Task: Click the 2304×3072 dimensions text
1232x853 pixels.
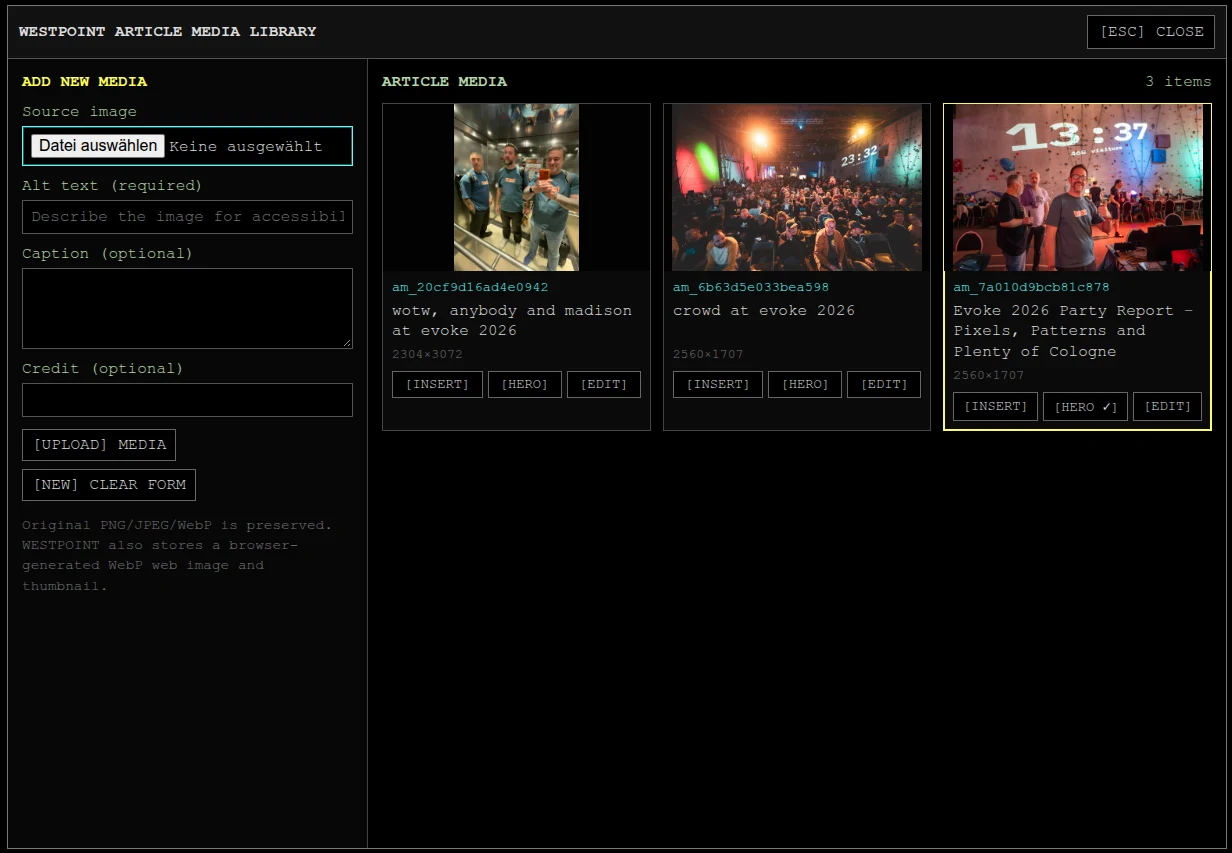Action: [x=427, y=355]
